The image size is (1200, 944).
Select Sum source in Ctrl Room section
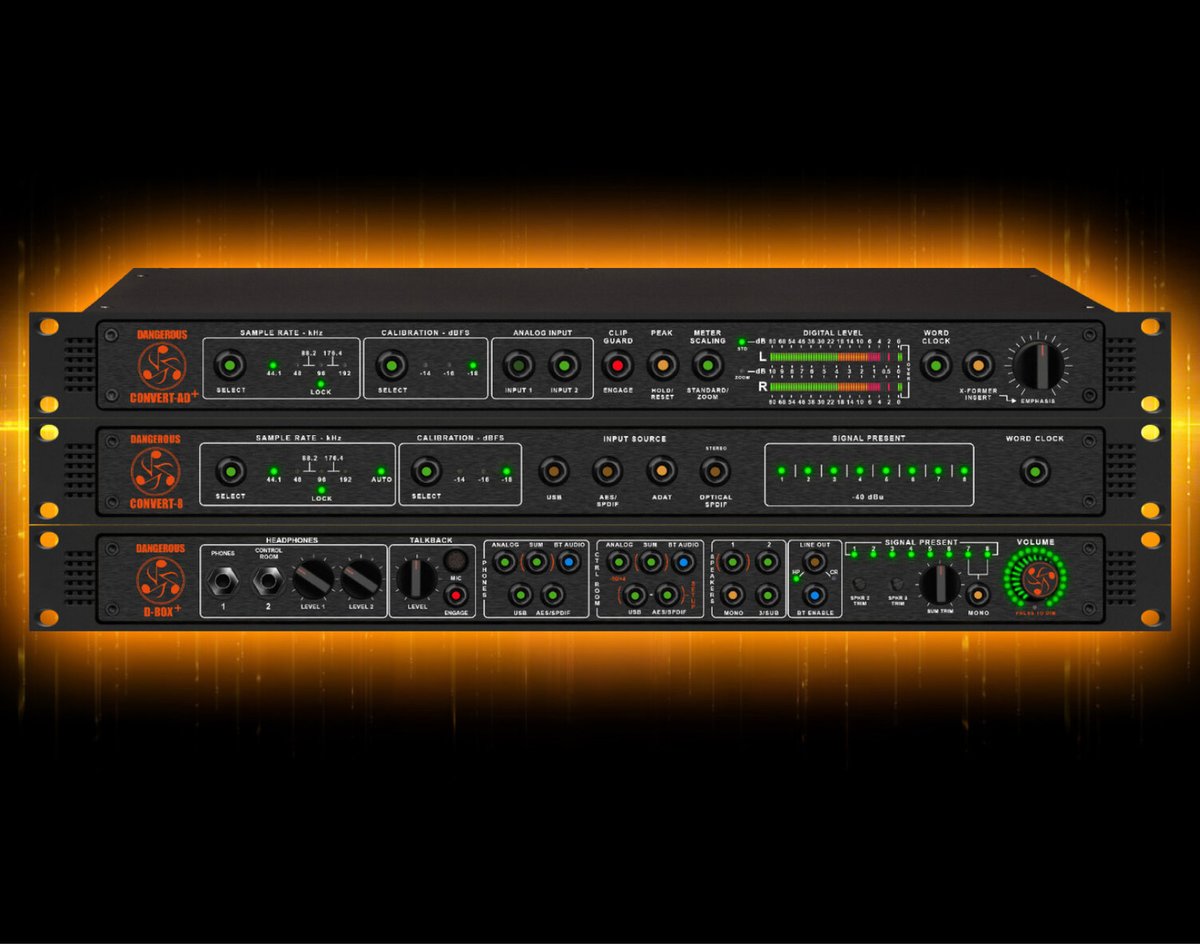coord(651,562)
